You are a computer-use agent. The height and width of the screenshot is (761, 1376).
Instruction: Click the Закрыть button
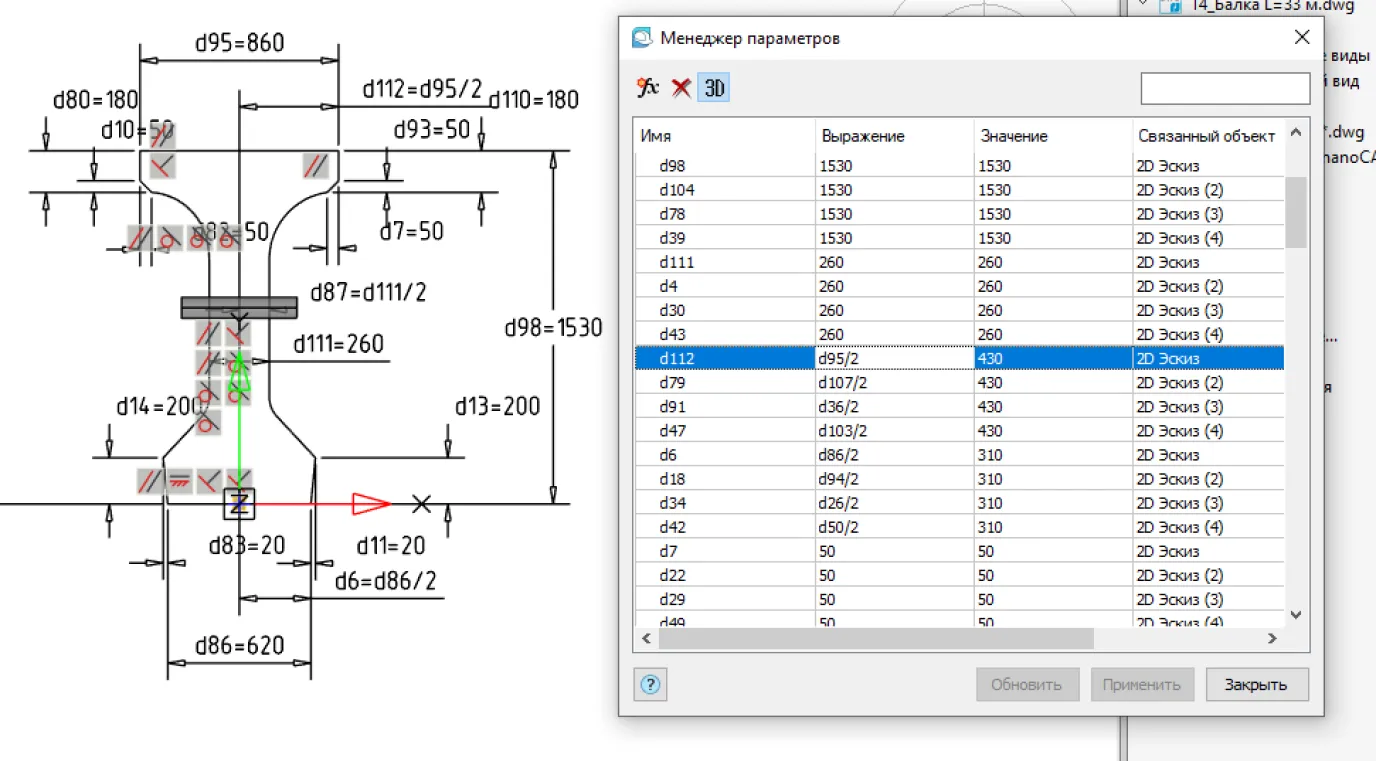pos(1256,684)
